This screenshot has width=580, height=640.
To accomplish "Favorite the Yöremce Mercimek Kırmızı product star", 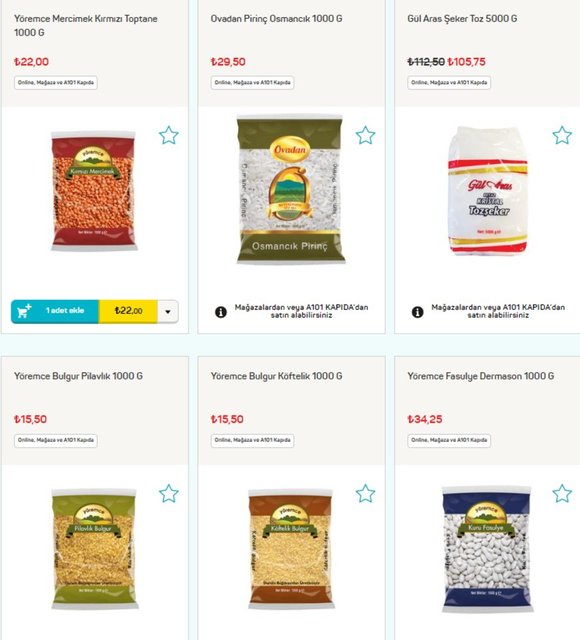I will (169, 136).
